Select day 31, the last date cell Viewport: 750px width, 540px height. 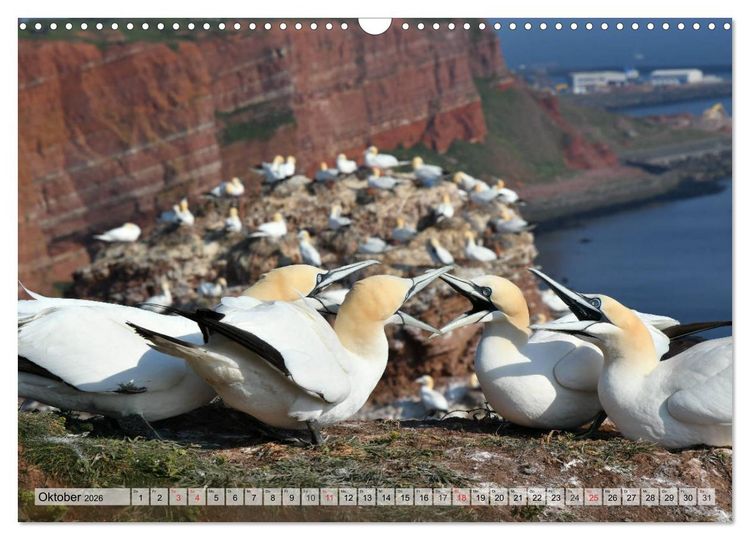706,497
